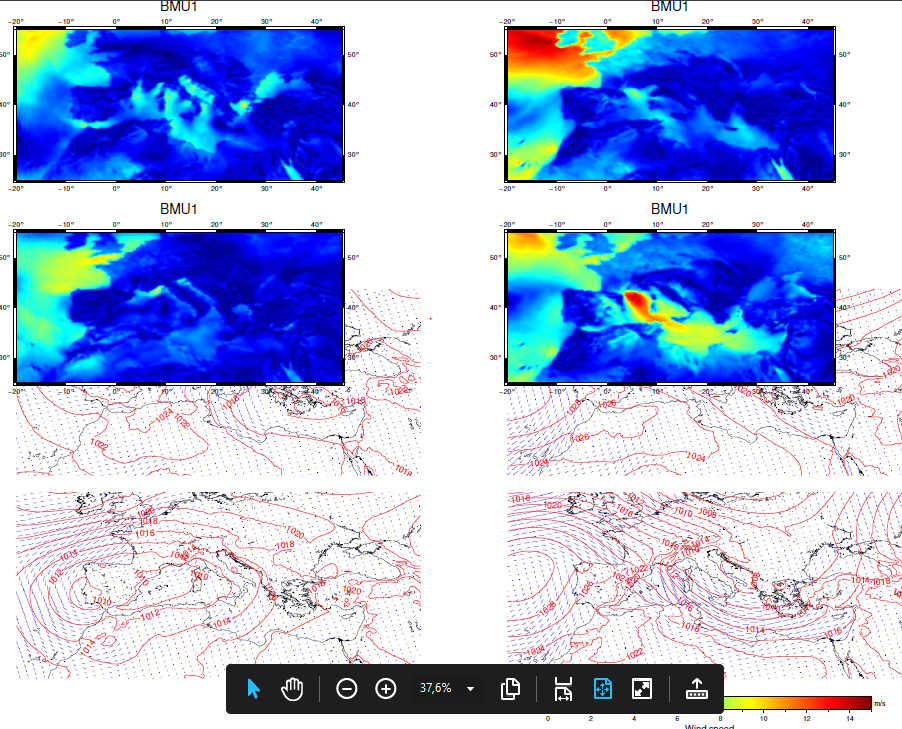Screen dimensions: 902x729
Task: Click the BMU1 title above top-left map
Action: 179,7
